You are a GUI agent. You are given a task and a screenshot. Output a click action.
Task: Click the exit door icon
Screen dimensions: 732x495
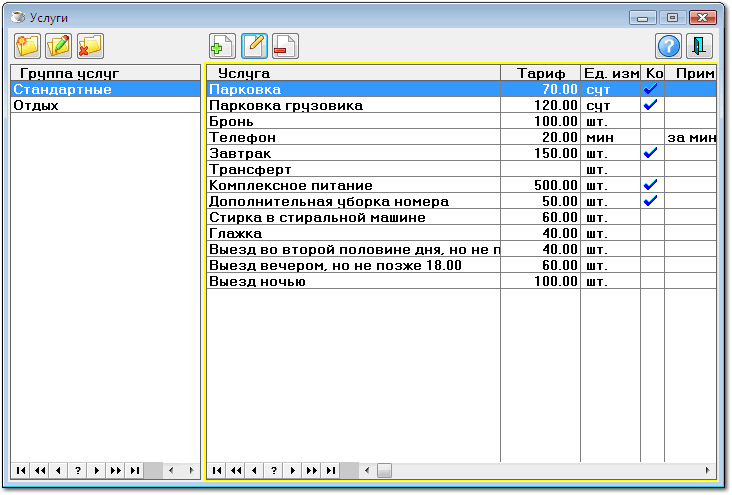(701, 45)
